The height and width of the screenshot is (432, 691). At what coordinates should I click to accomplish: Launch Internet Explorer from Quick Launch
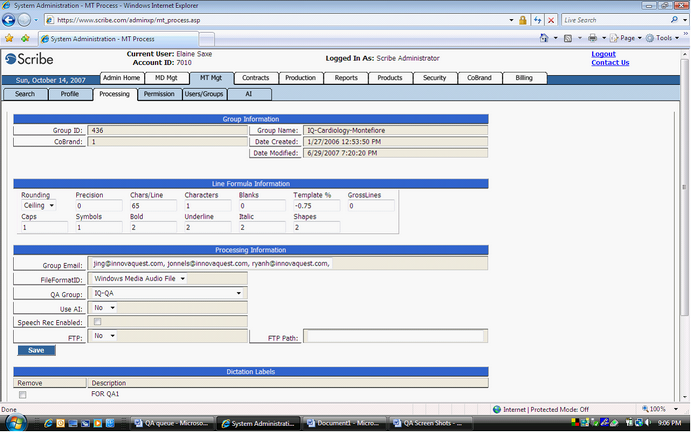pos(48,423)
